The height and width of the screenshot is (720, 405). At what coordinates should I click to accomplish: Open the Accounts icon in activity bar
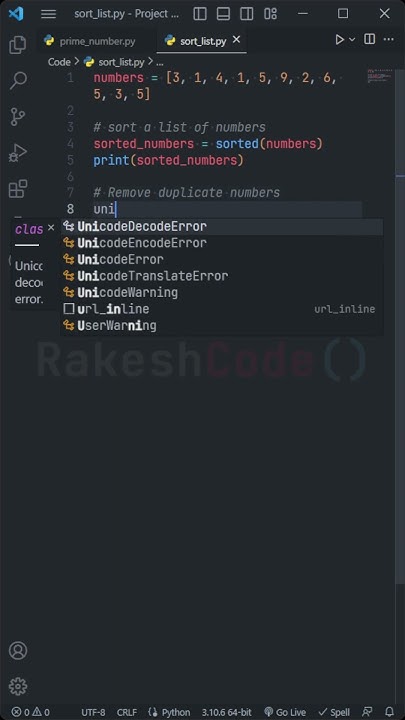(18, 651)
